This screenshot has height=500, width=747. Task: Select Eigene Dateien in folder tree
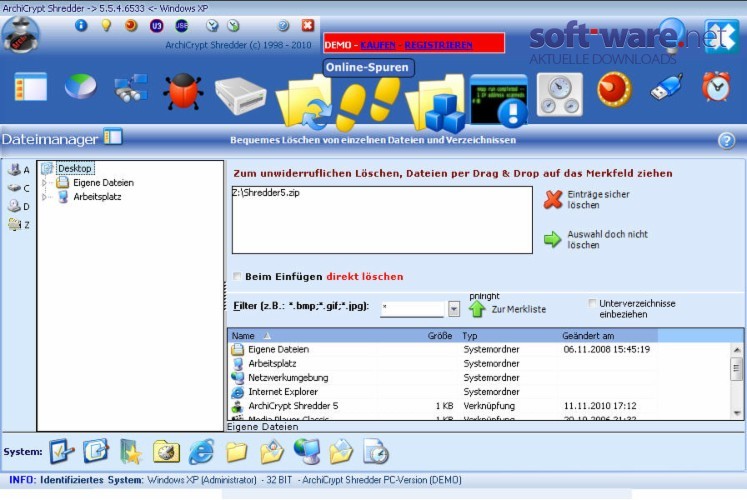pyautogui.click(x=103, y=183)
